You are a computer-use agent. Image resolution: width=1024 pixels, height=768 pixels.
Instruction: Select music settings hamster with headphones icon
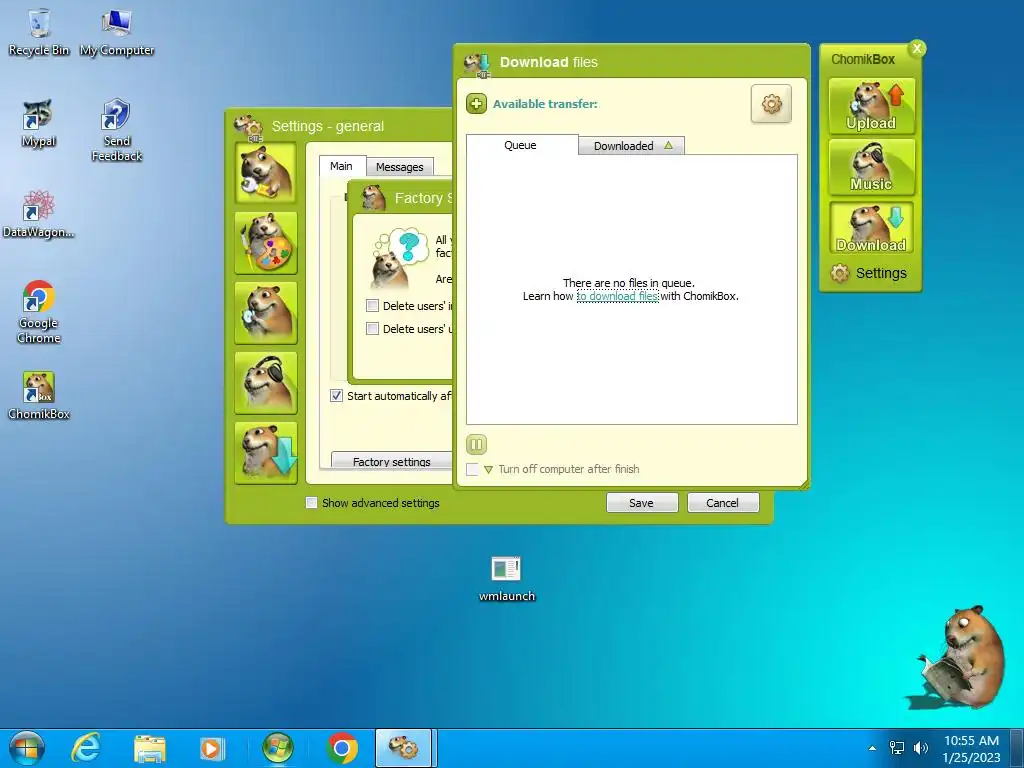pos(266,383)
